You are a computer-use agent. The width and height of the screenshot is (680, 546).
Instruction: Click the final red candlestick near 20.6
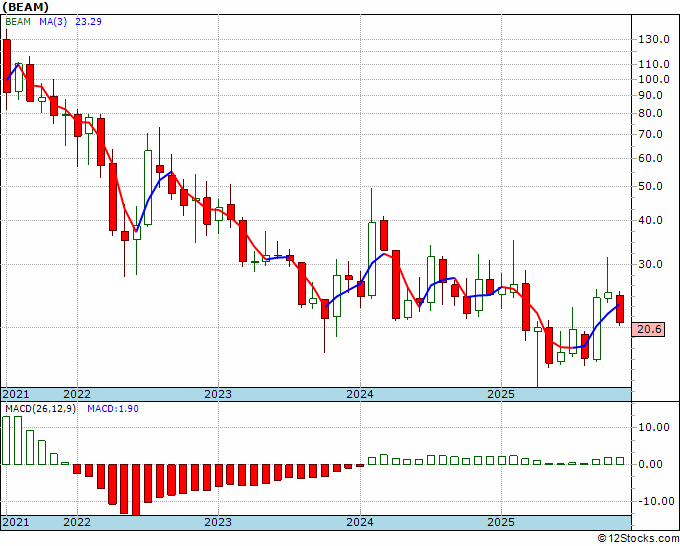(x=620, y=309)
